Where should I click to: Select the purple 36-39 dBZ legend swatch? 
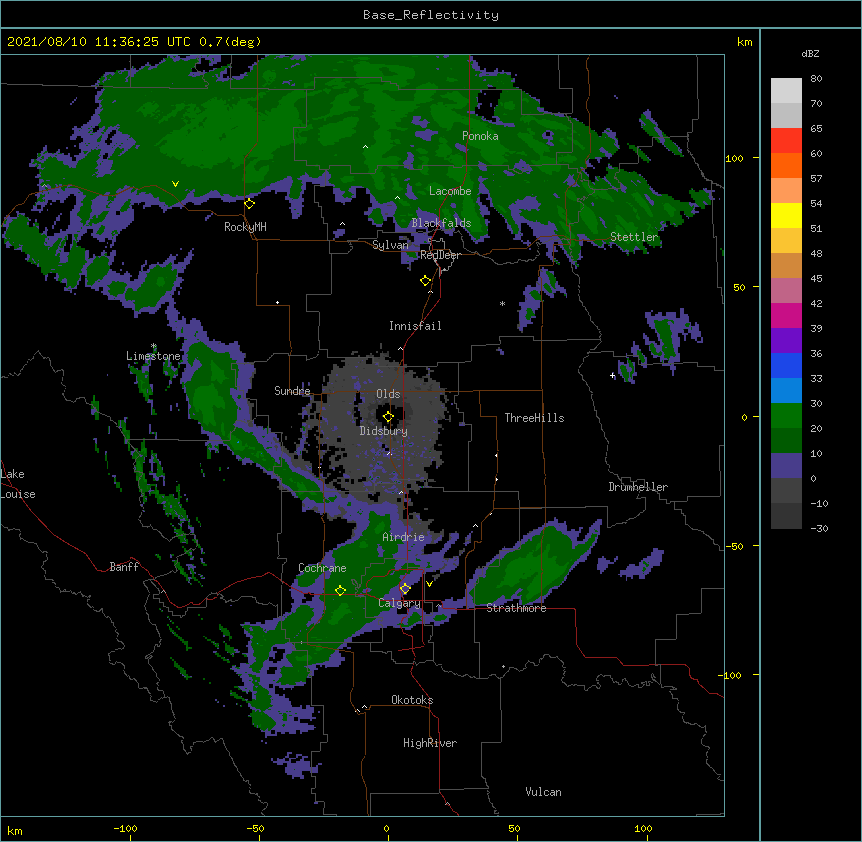pos(786,341)
